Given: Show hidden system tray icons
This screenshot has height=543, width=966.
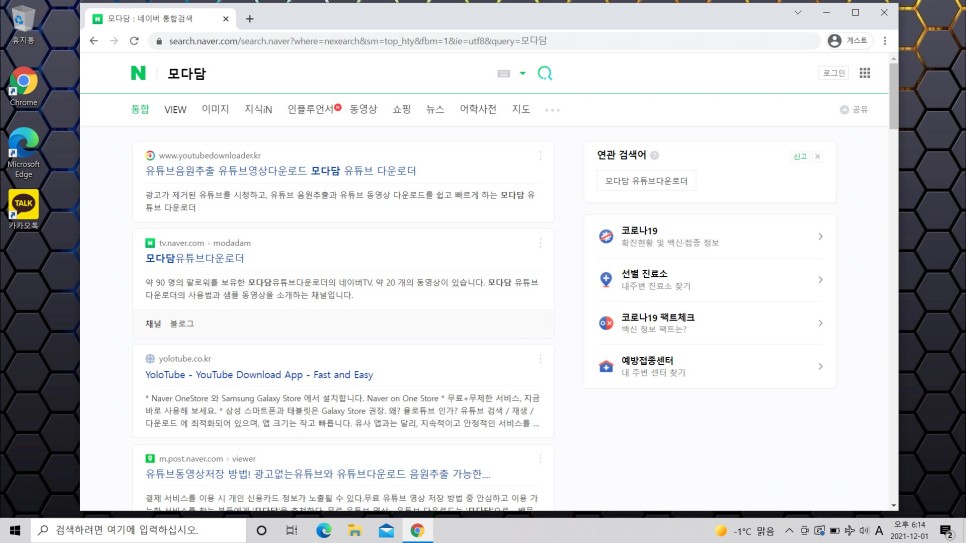Looking at the screenshot, I should [x=789, y=530].
